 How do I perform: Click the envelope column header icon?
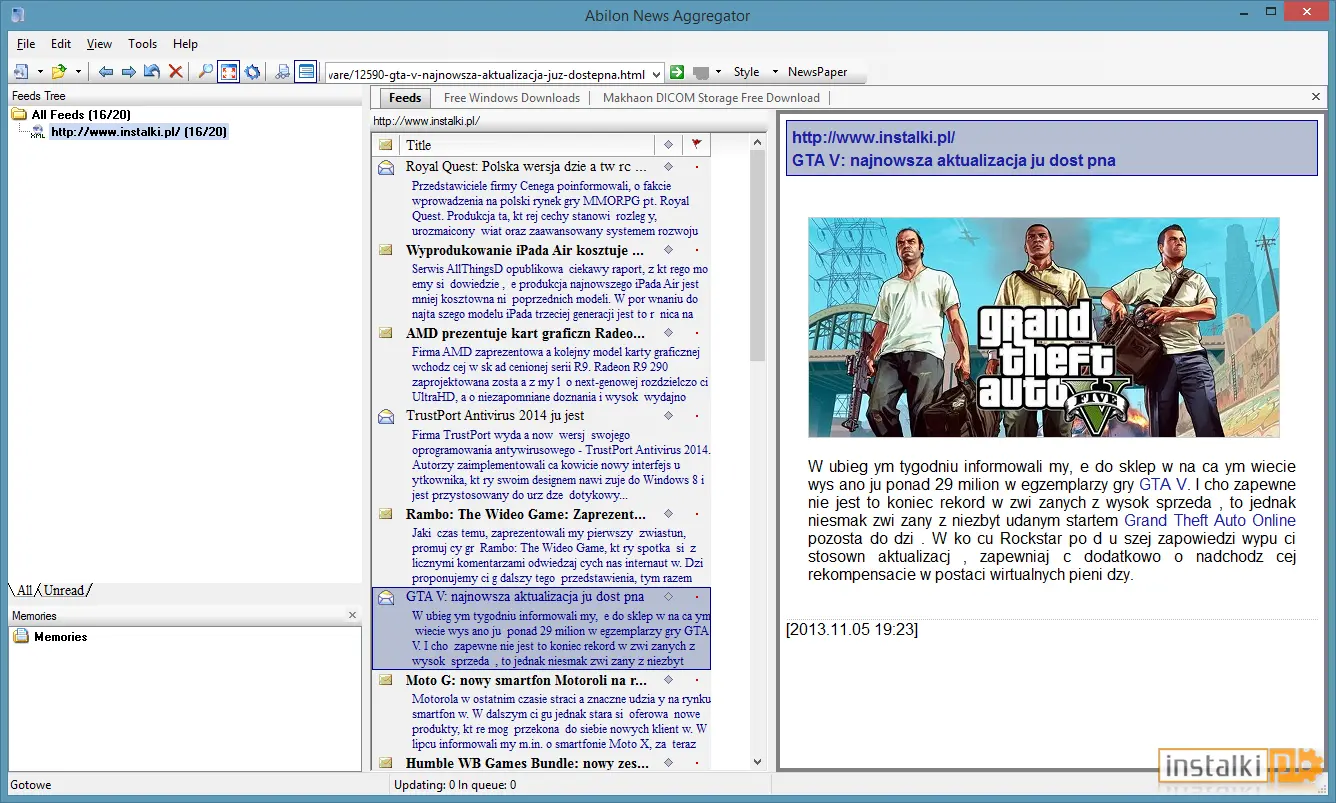point(386,145)
